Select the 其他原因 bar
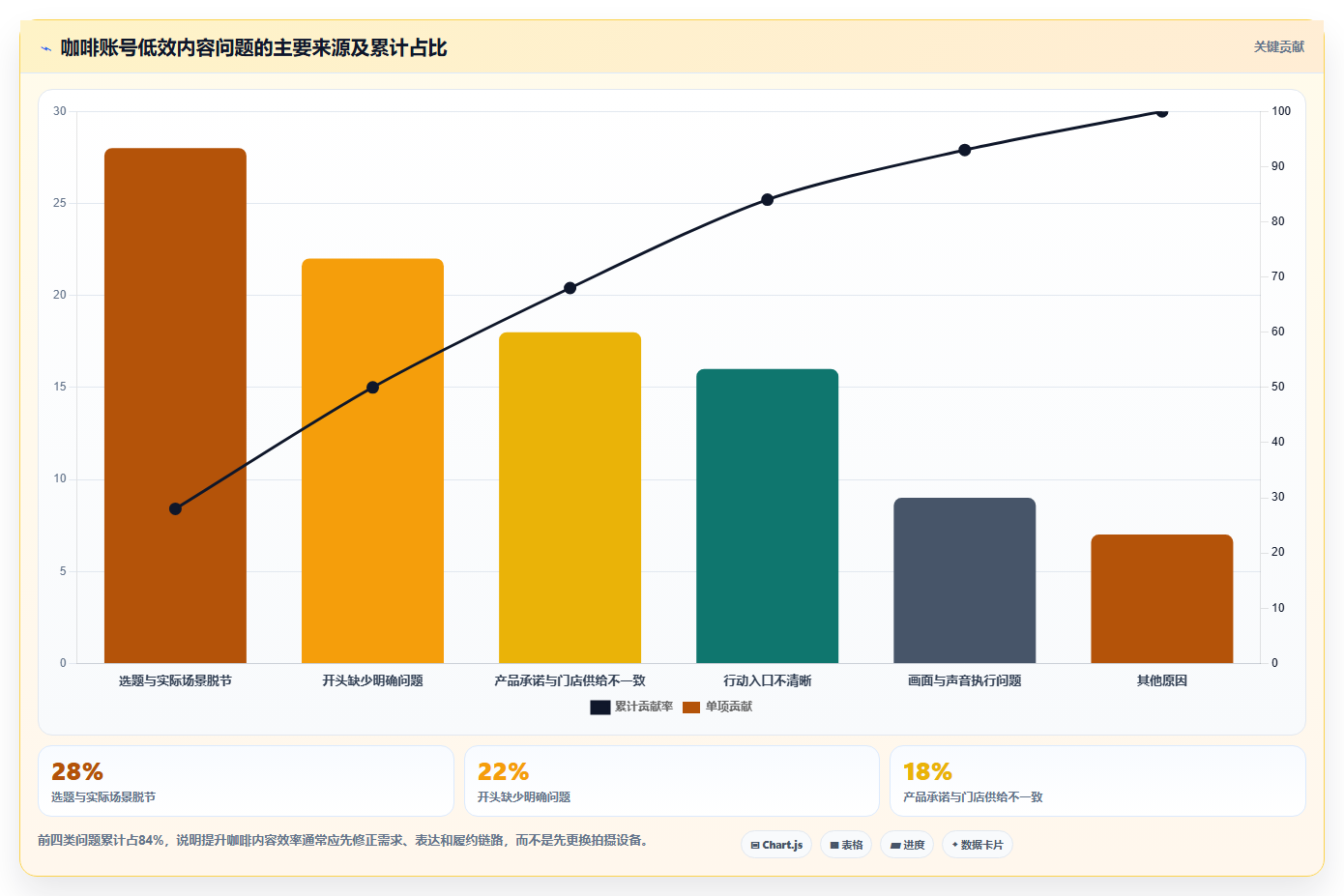Image resolution: width=1344 pixels, height=896 pixels. [1161, 598]
